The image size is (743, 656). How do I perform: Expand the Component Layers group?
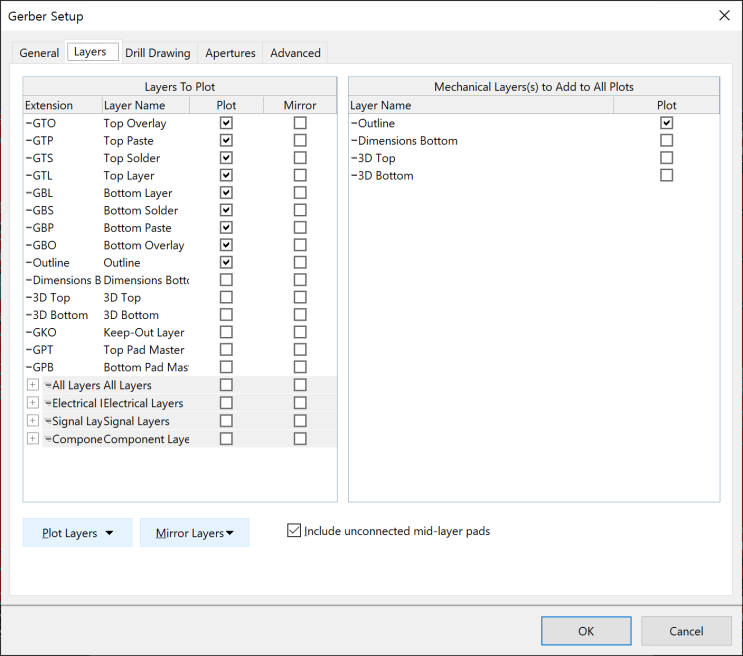click(33, 439)
